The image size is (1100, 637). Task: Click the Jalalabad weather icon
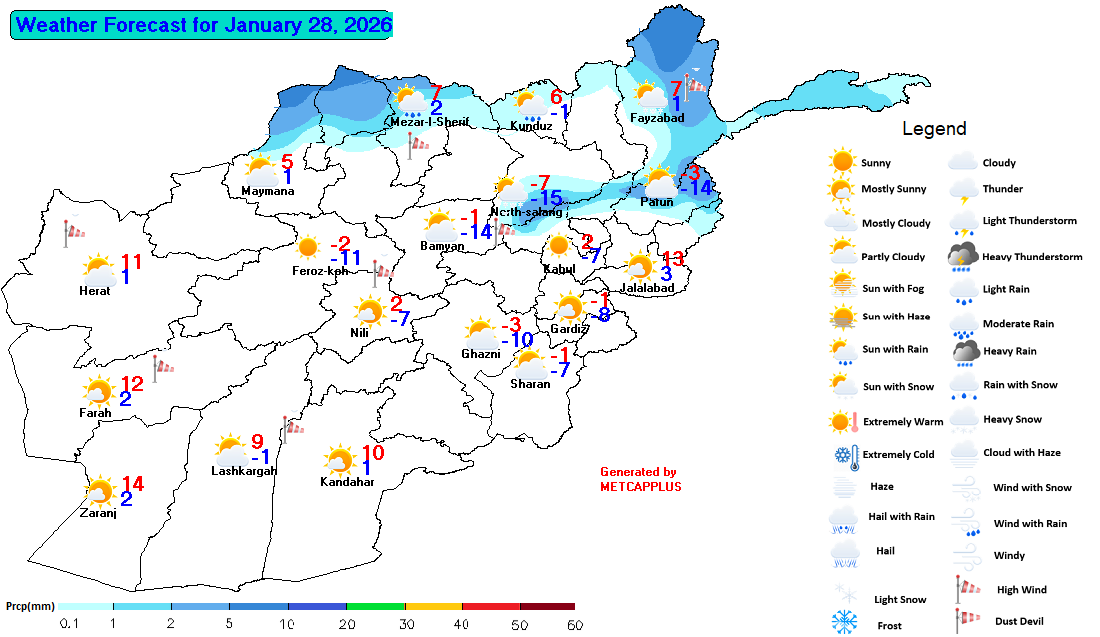click(x=639, y=268)
